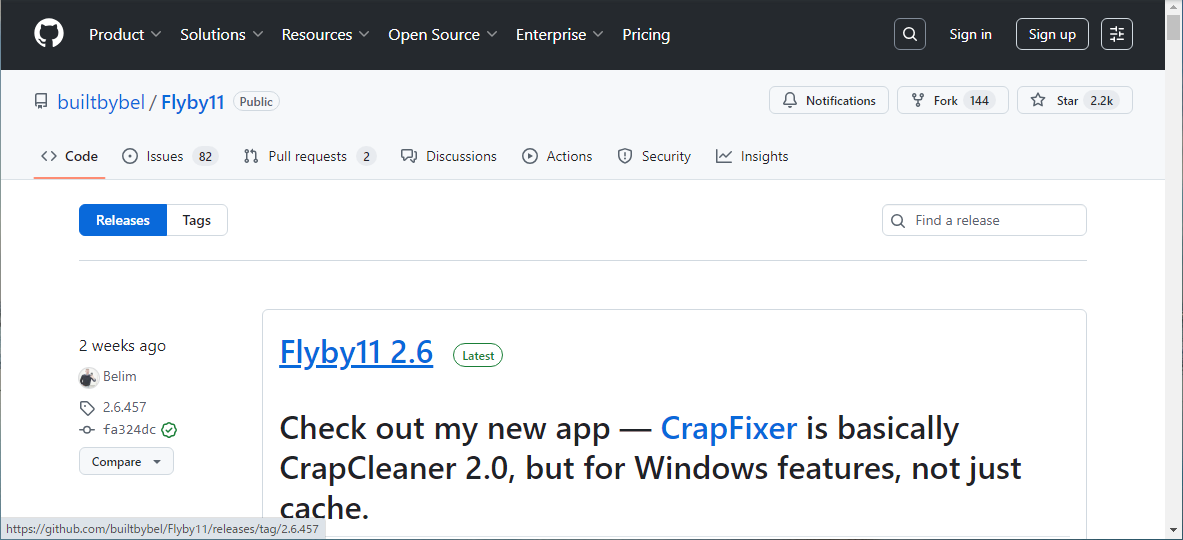
Task: Expand the Resources menu
Action: [326, 35]
